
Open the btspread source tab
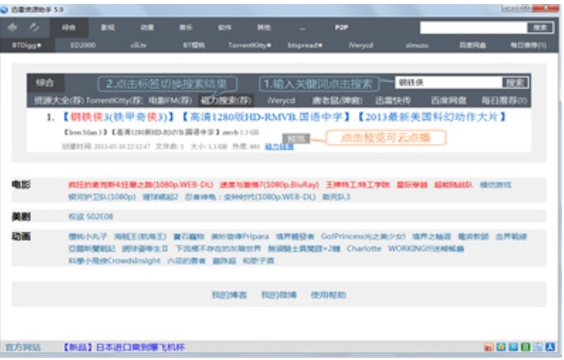point(305,45)
